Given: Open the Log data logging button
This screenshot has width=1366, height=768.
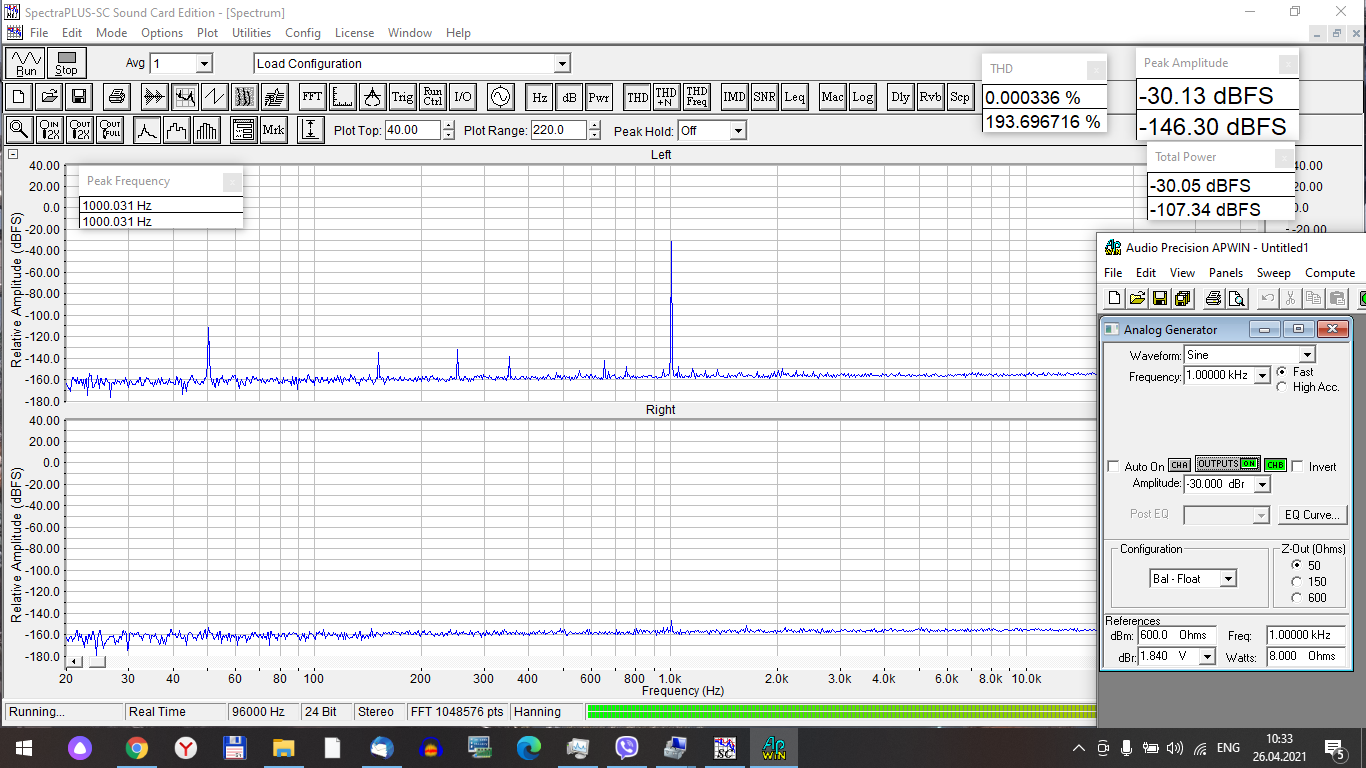Looking at the screenshot, I should pos(862,97).
